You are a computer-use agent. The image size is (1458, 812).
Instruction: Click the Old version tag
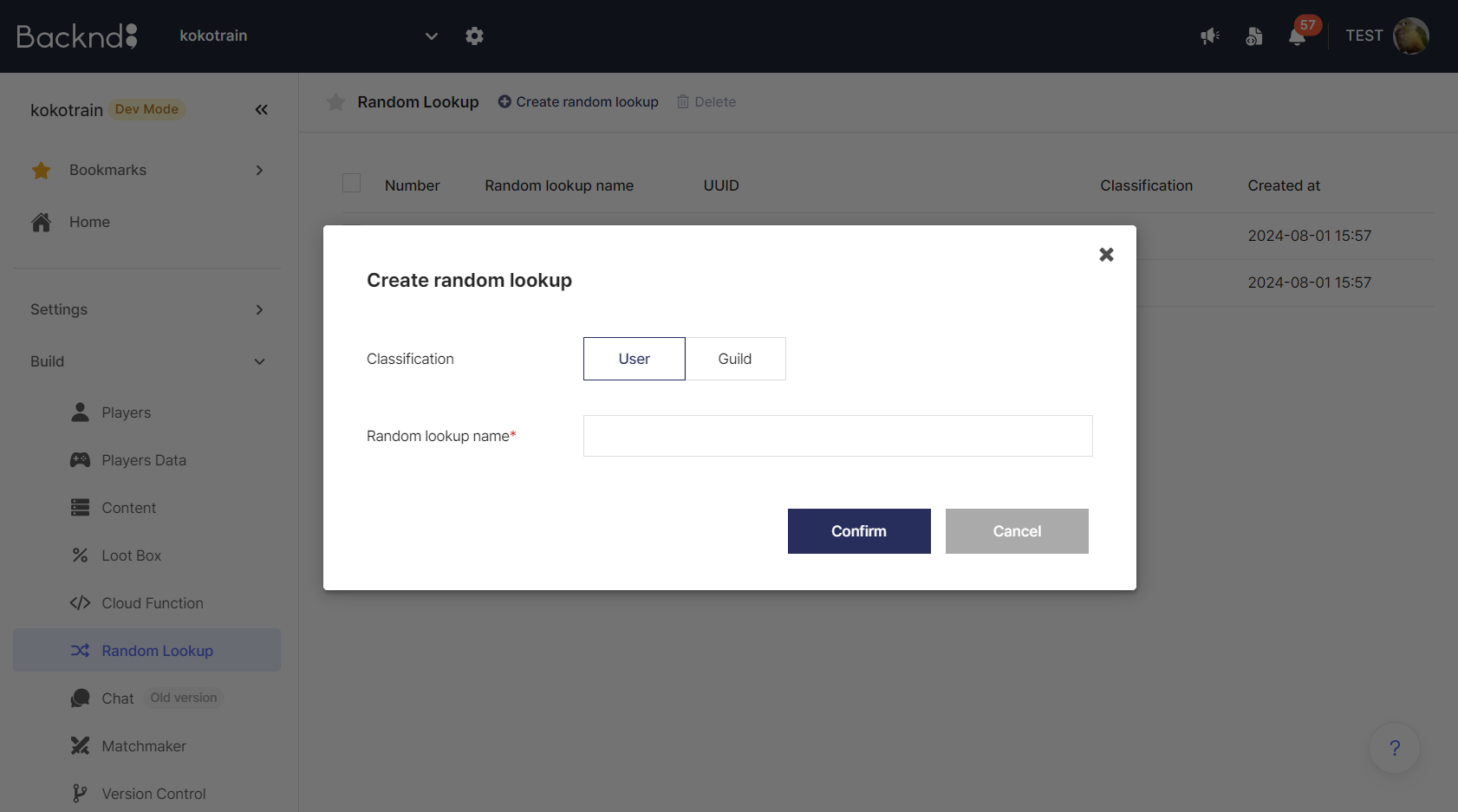(184, 698)
